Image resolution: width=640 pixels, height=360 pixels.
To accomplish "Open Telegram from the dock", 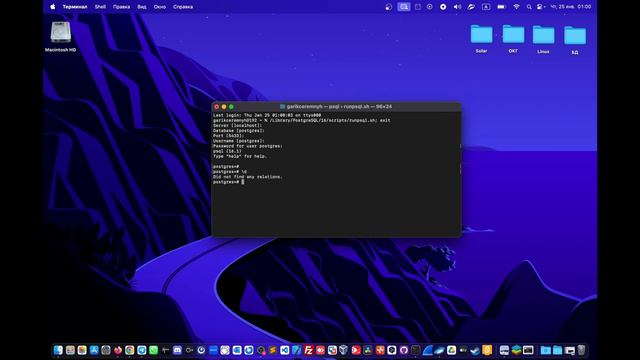I will [142, 350].
